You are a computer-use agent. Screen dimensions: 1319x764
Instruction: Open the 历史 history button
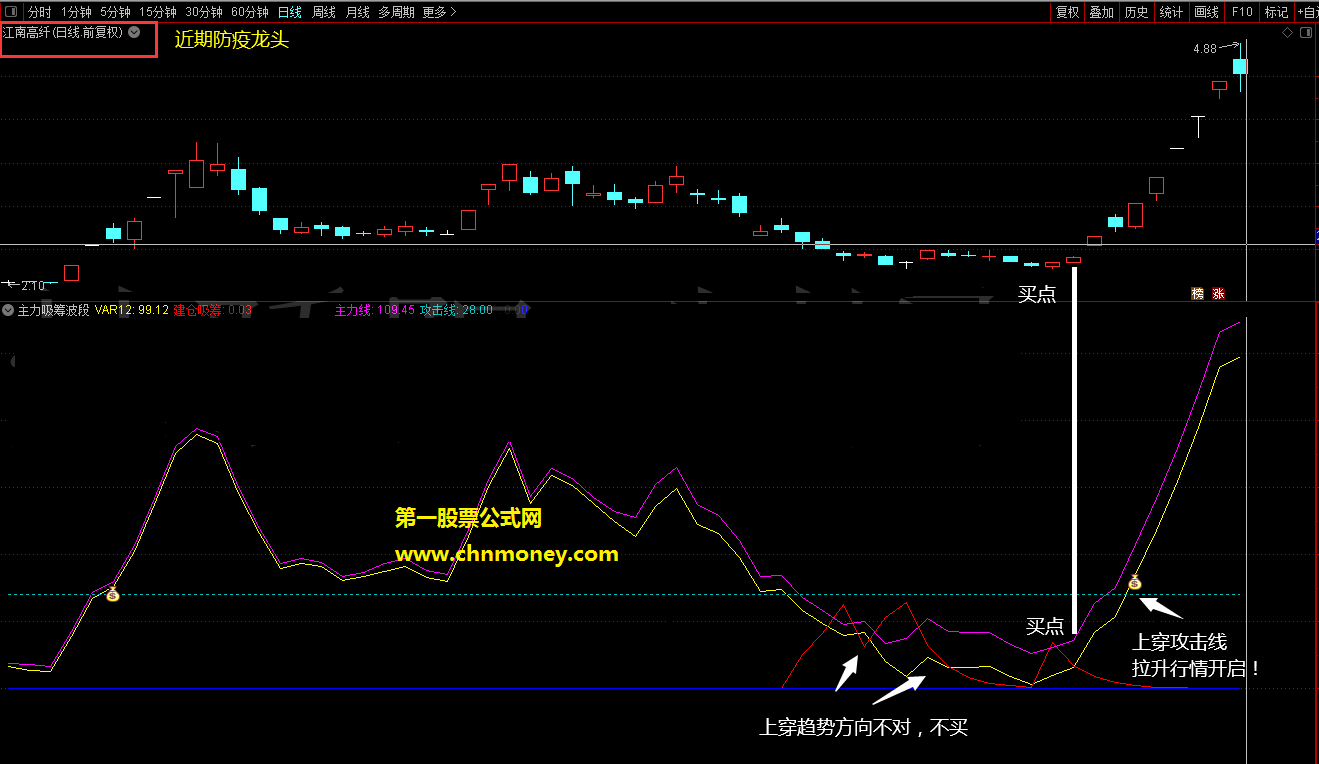coord(1137,12)
